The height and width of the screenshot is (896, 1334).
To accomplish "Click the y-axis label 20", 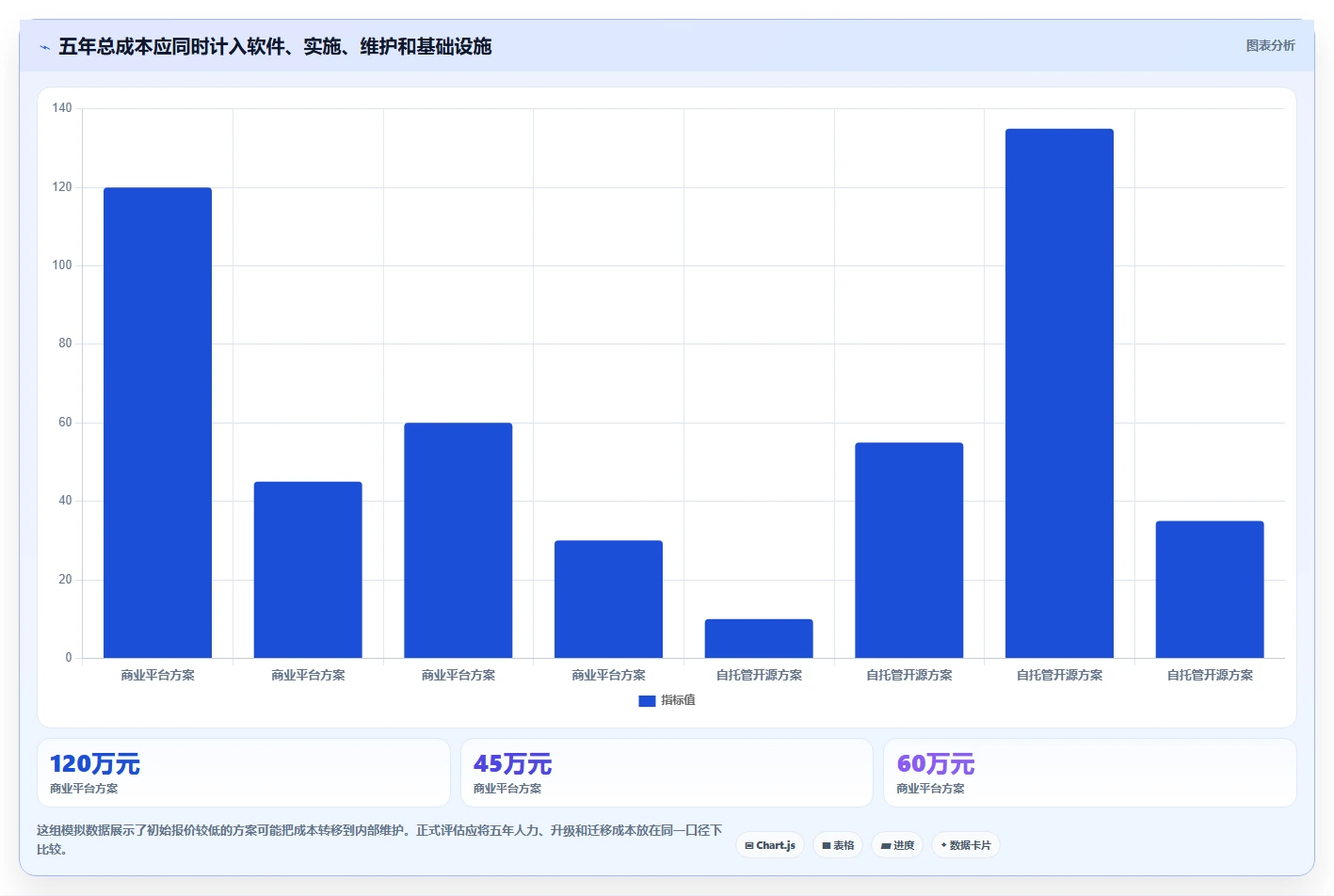I will (65, 580).
